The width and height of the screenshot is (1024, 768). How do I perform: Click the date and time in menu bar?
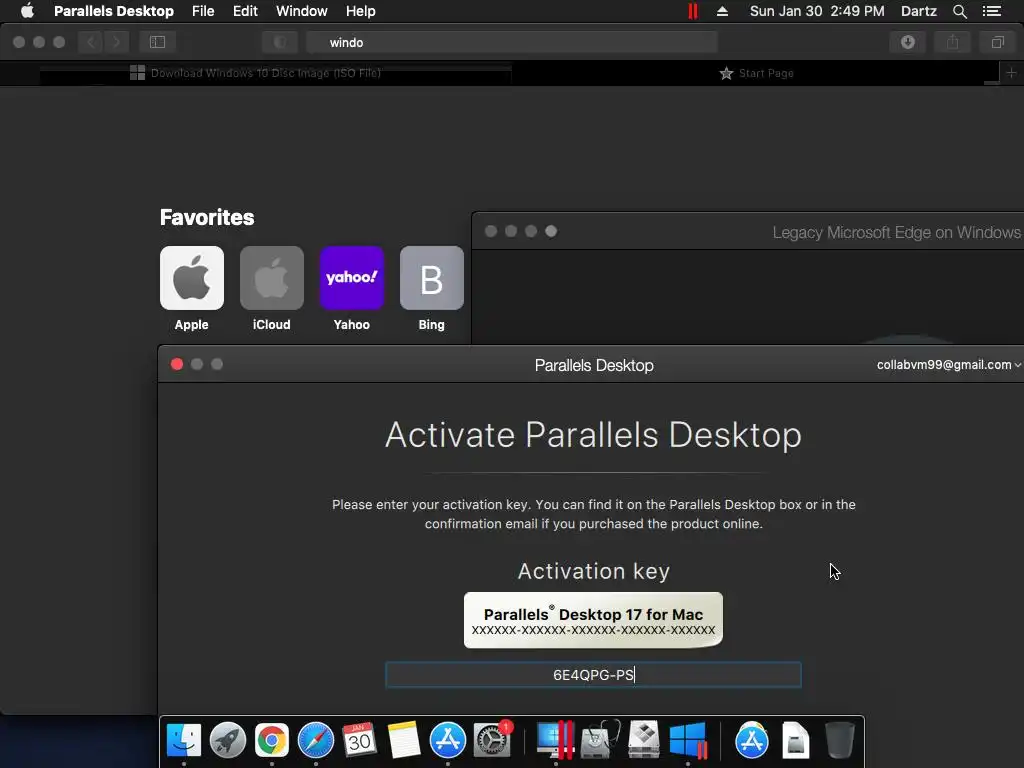click(x=817, y=11)
